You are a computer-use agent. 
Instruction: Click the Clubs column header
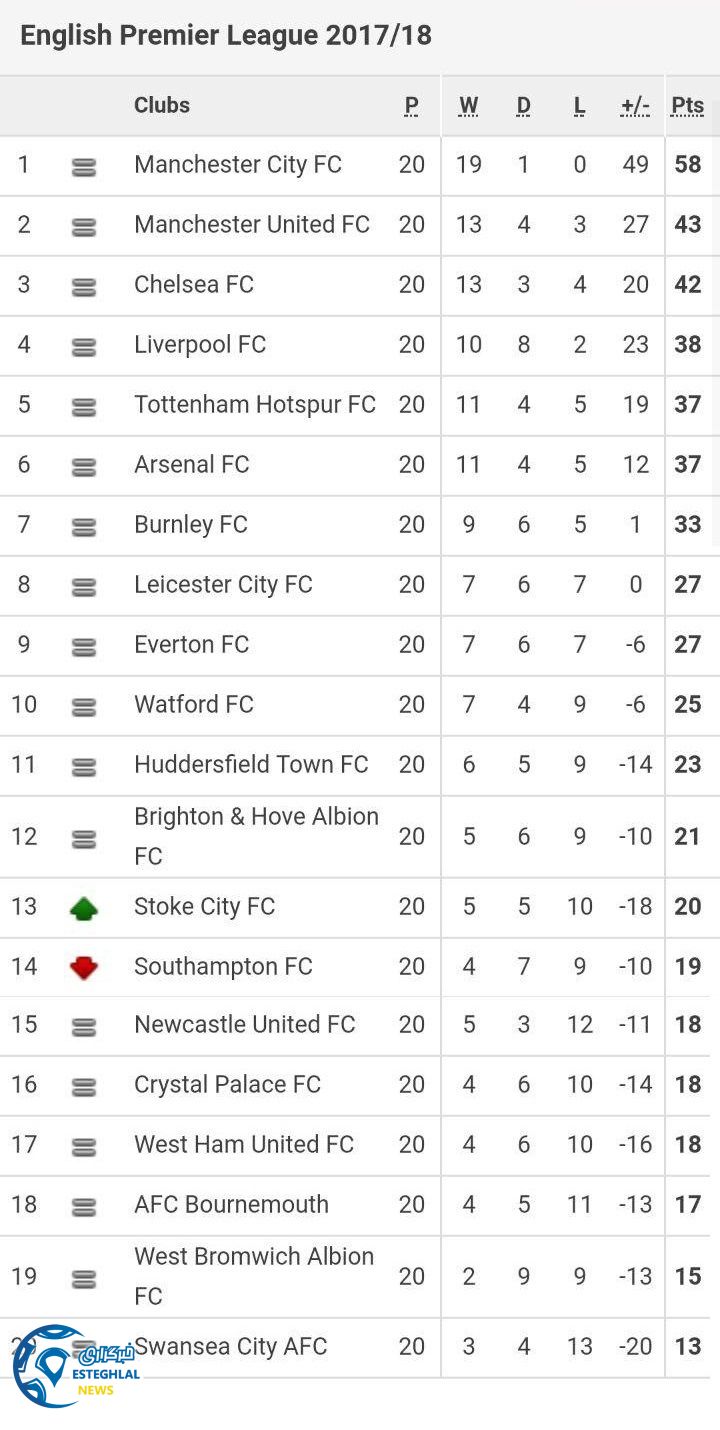click(162, 105)
